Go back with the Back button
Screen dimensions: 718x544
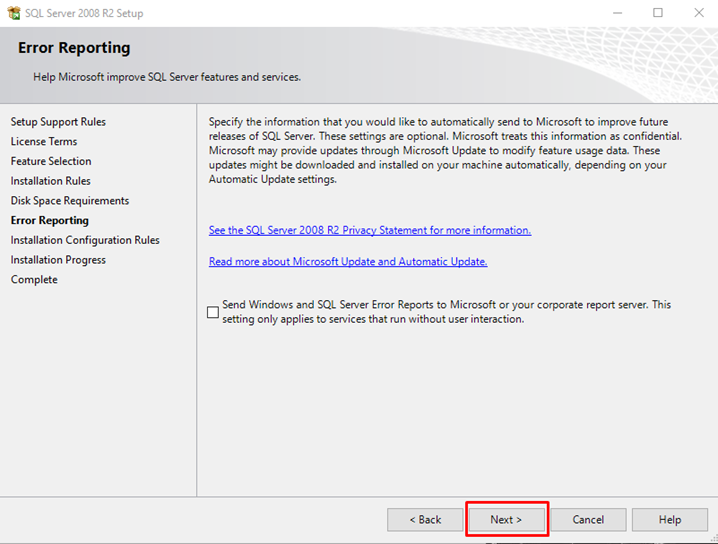(x=425, y=520)
